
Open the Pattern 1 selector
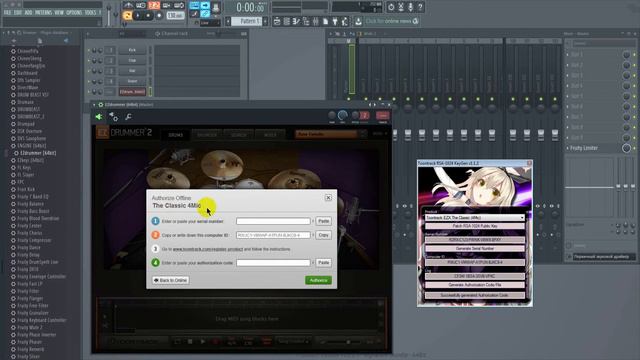pyautogui.click(x=248, y=21)
